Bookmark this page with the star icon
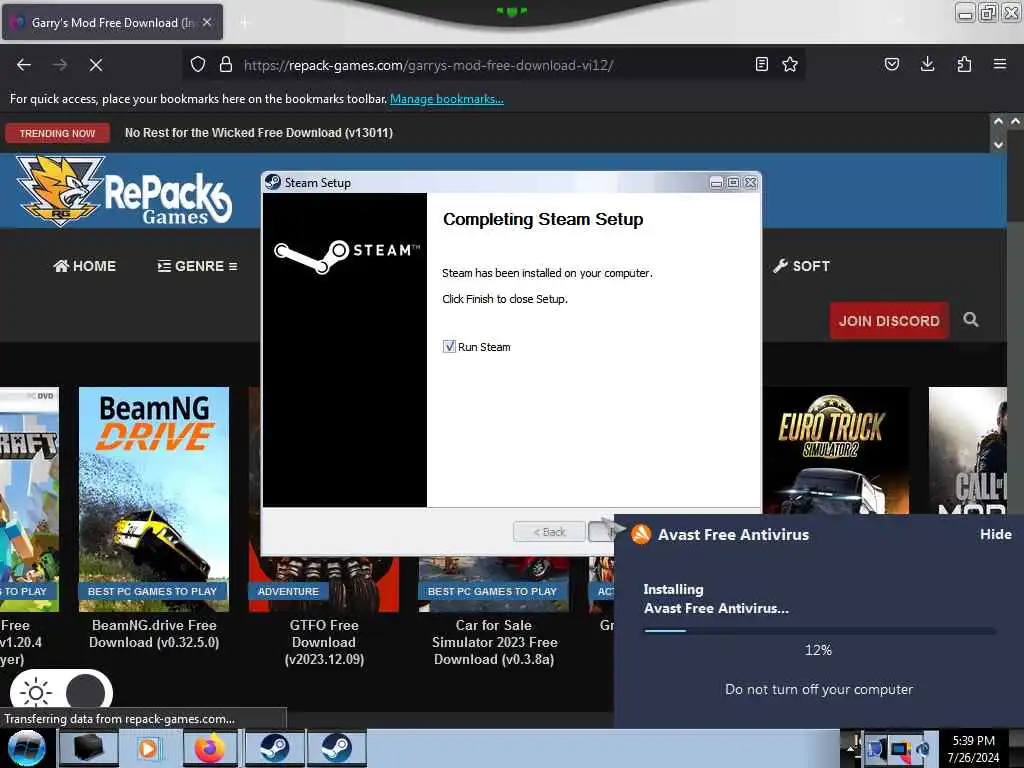The height and width of the screenshot is (768, 1024). tap(790, 64)
